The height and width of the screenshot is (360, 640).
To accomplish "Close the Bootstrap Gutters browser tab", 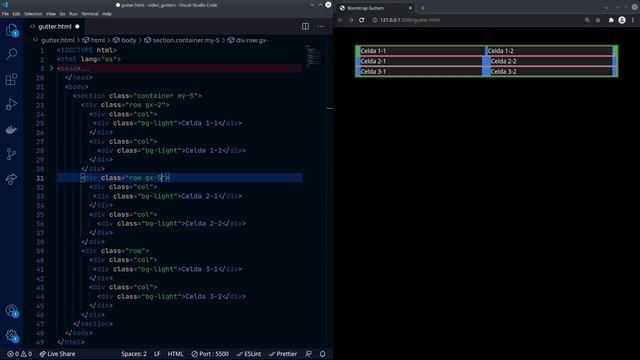I will [410, 8].
